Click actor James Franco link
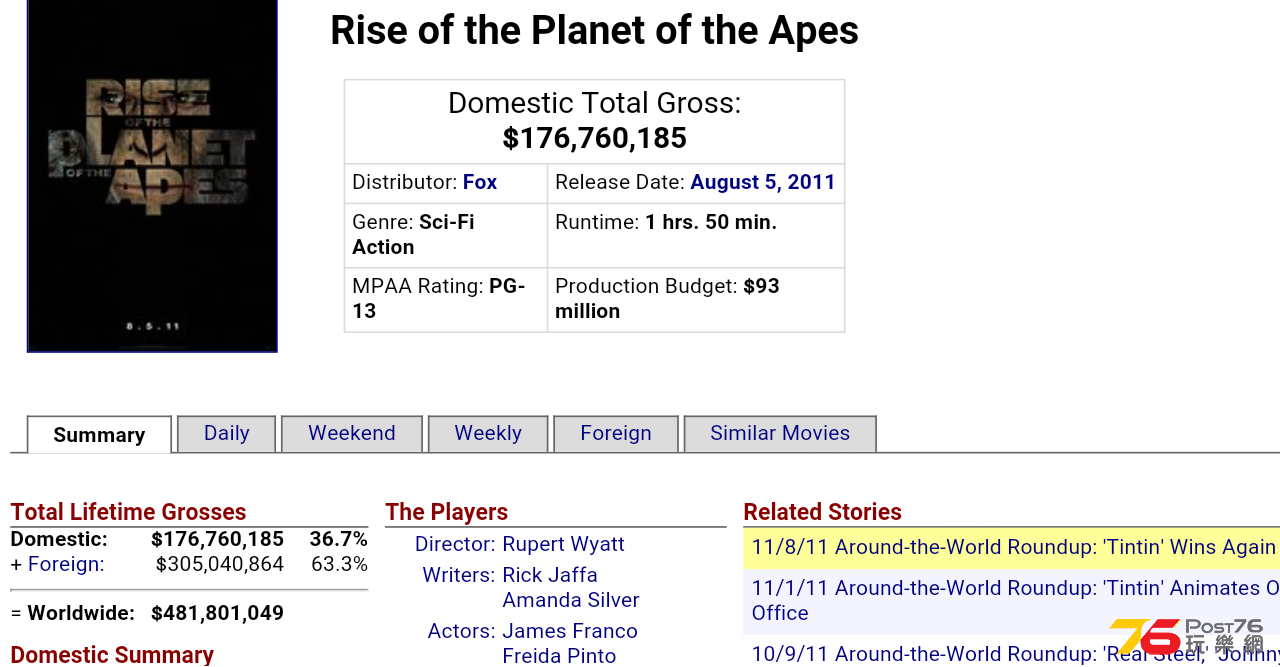The image size is (1280, 667). [570, 631]
